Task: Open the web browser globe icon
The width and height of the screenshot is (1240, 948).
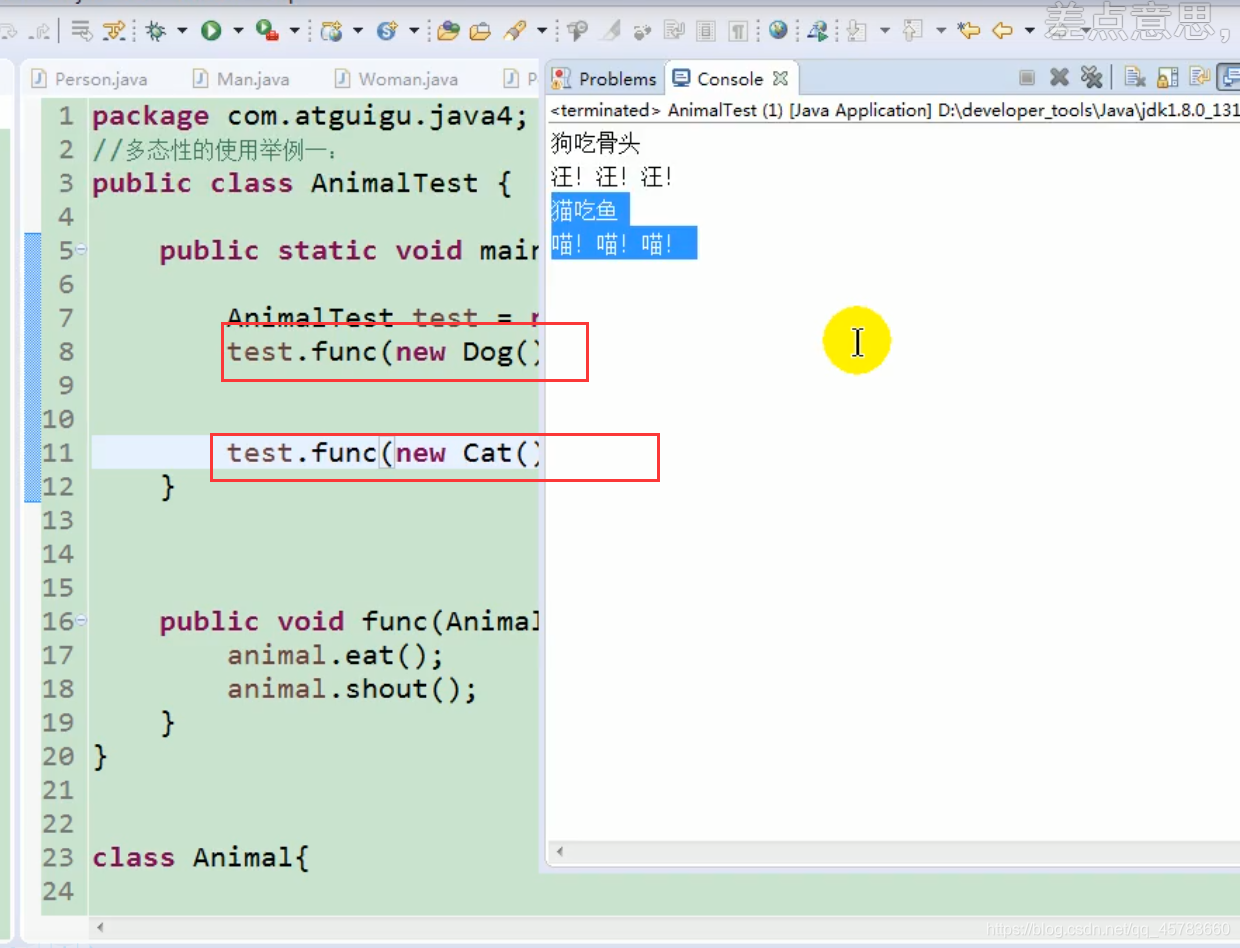Action: tap(779, 31)
